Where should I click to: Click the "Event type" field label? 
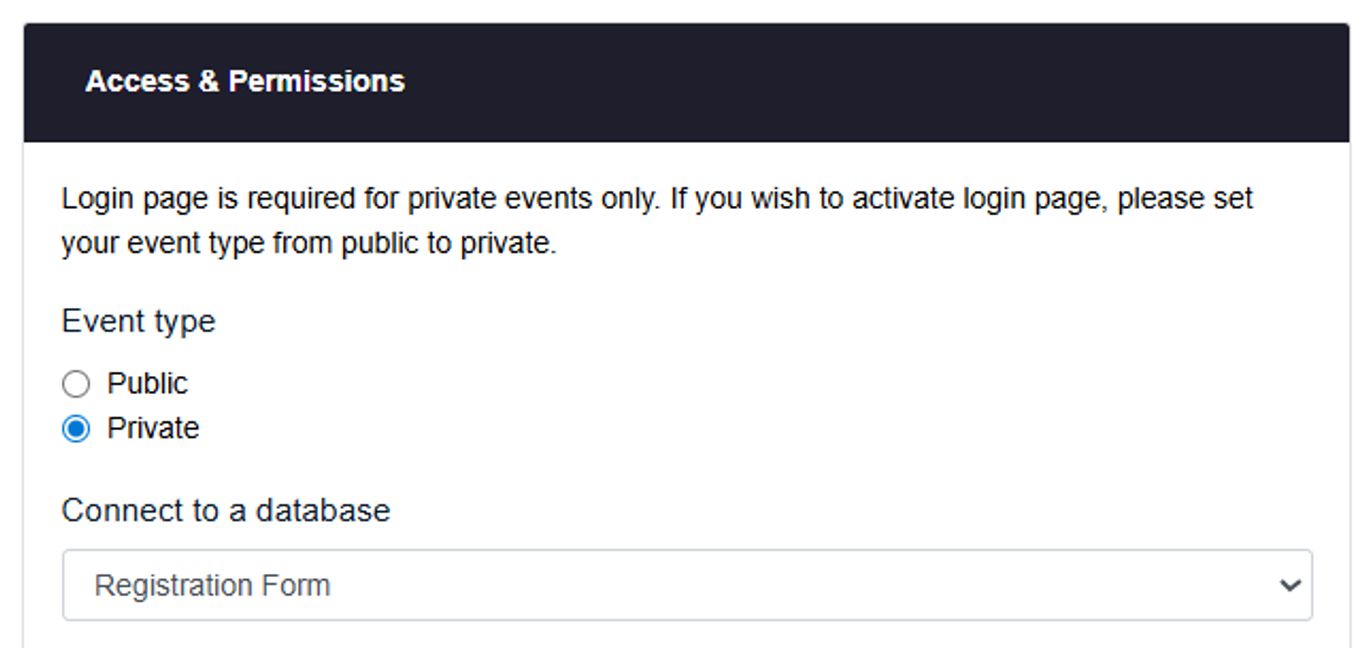click(x=138, y=322)
